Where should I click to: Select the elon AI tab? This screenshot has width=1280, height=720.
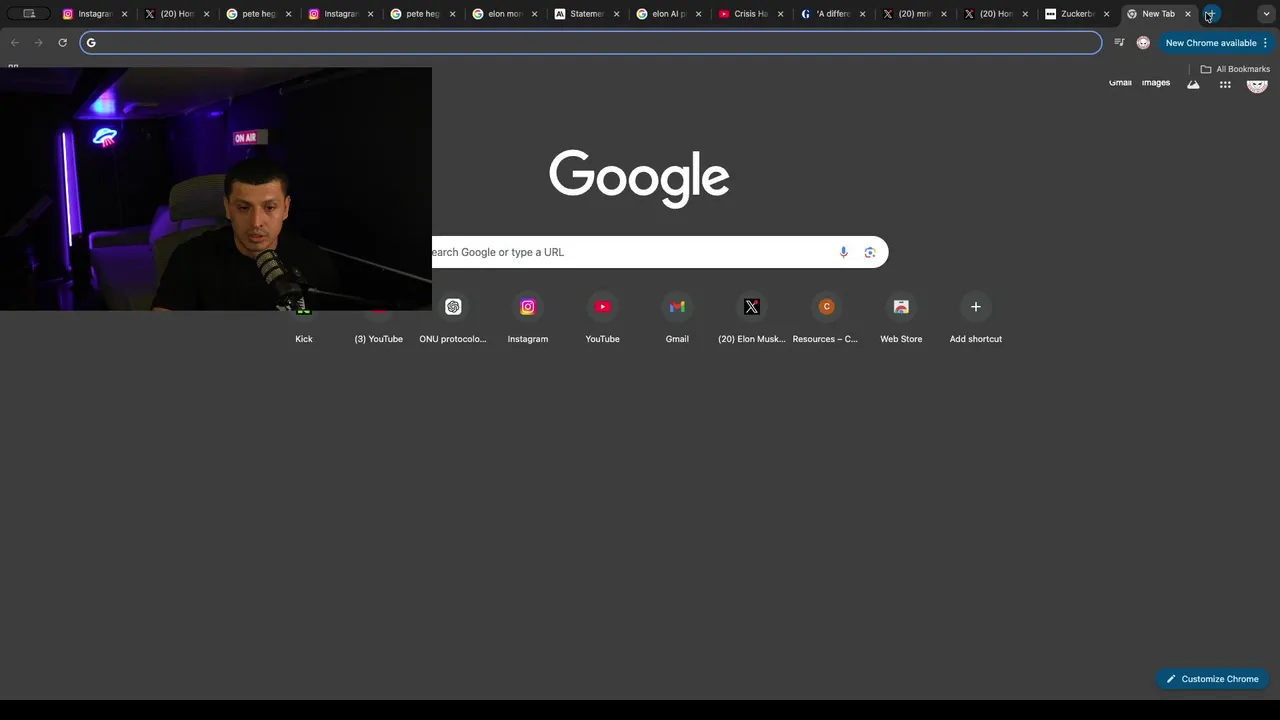(x=669, y=14)
